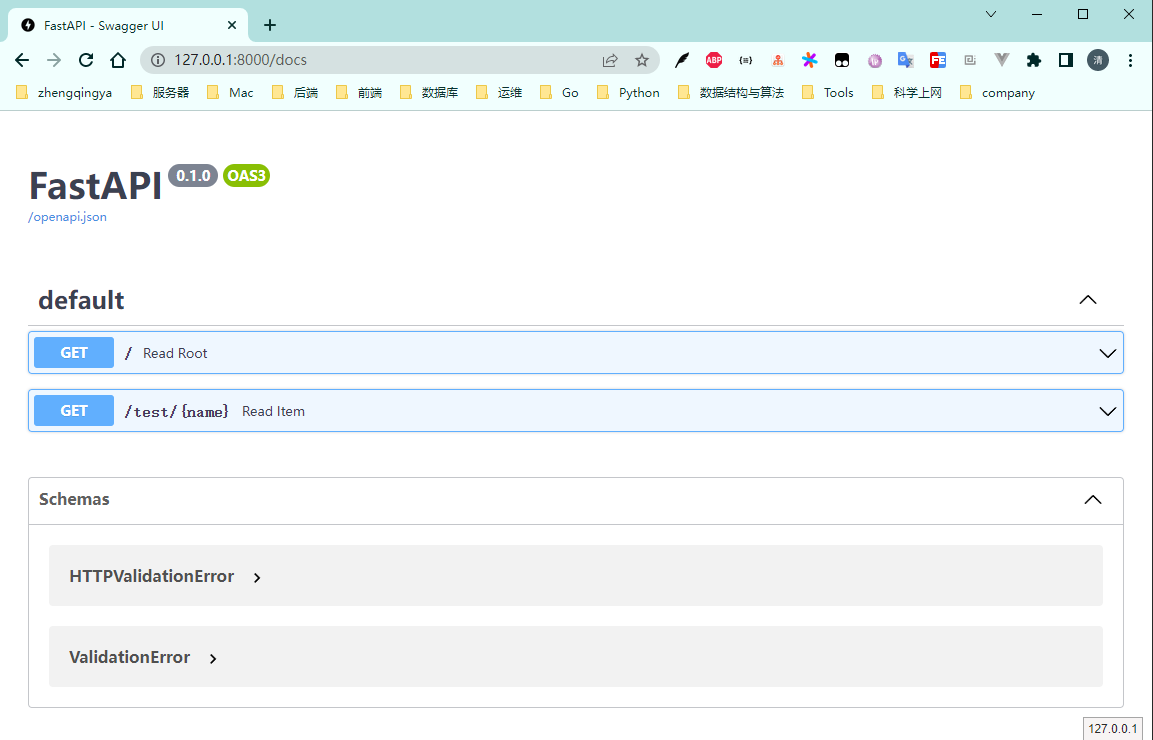This screenshot has width=1153, height=740.
Task: Open the 后端 bookmark folder
Action: click(x=295, y=93)
